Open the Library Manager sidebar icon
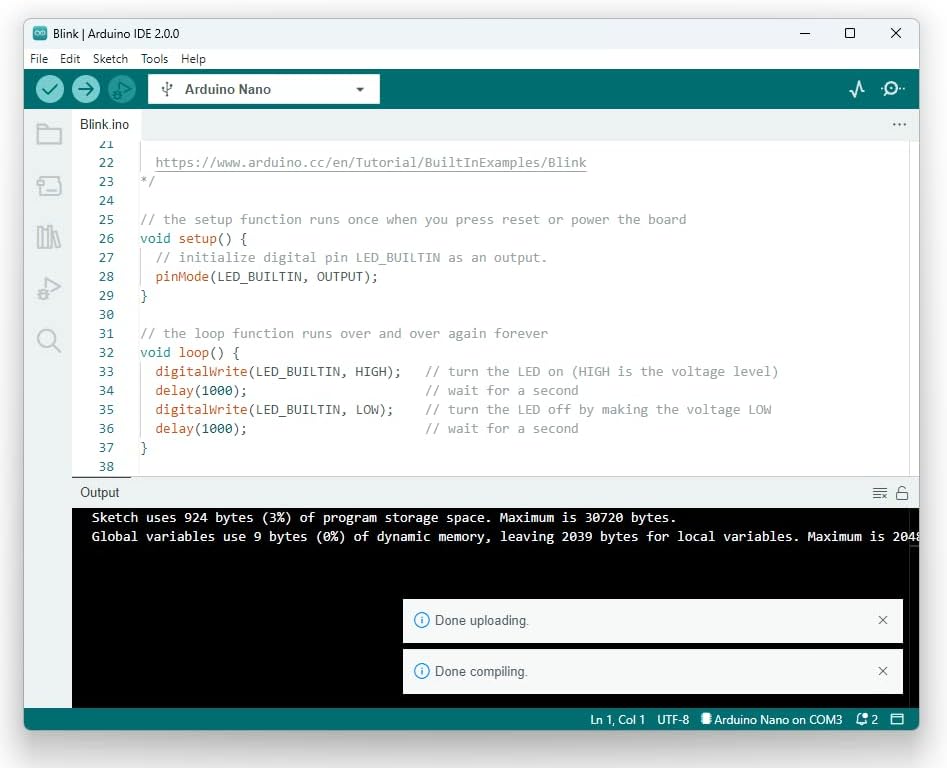Screen dimensions: 947x768 click(x=49, y=237)
